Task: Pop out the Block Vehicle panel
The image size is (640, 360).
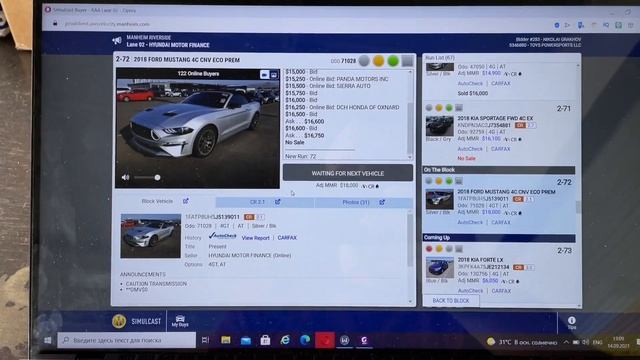Action: click(x=186, y=201)
